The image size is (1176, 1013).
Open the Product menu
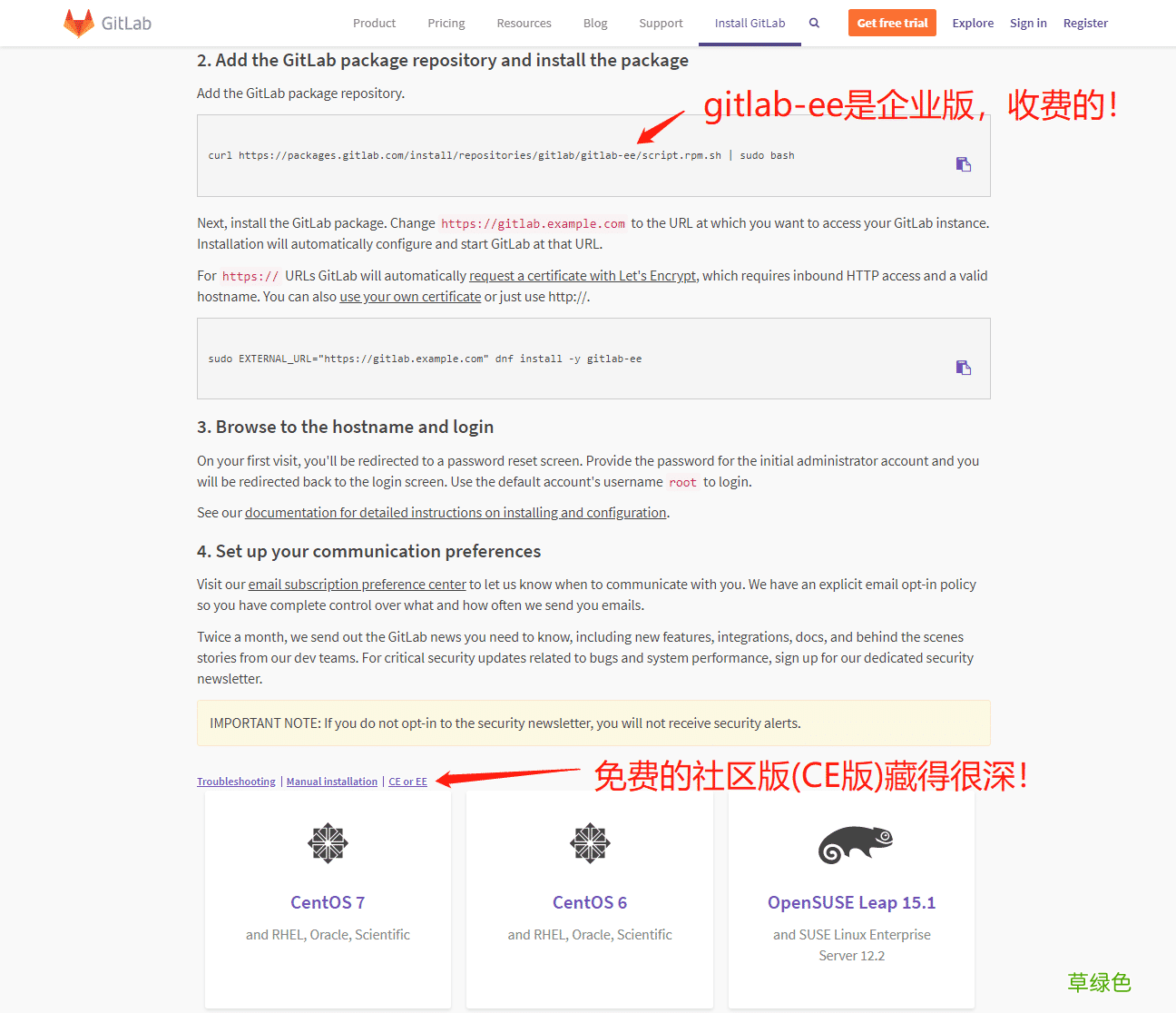pos(374,23)
